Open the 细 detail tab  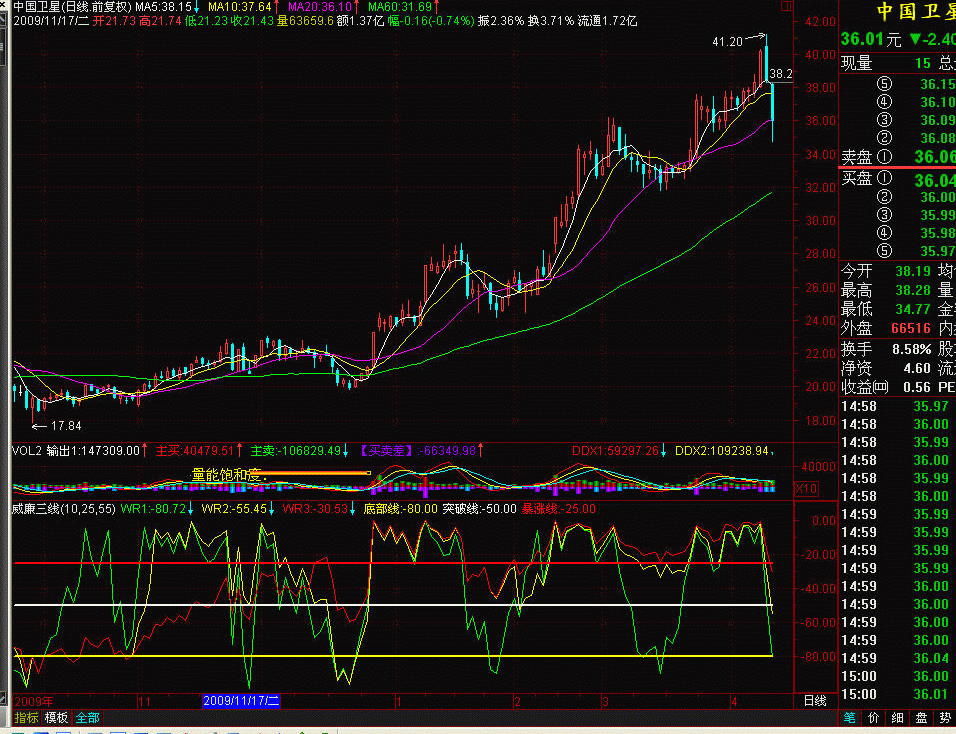coord(897,718)
